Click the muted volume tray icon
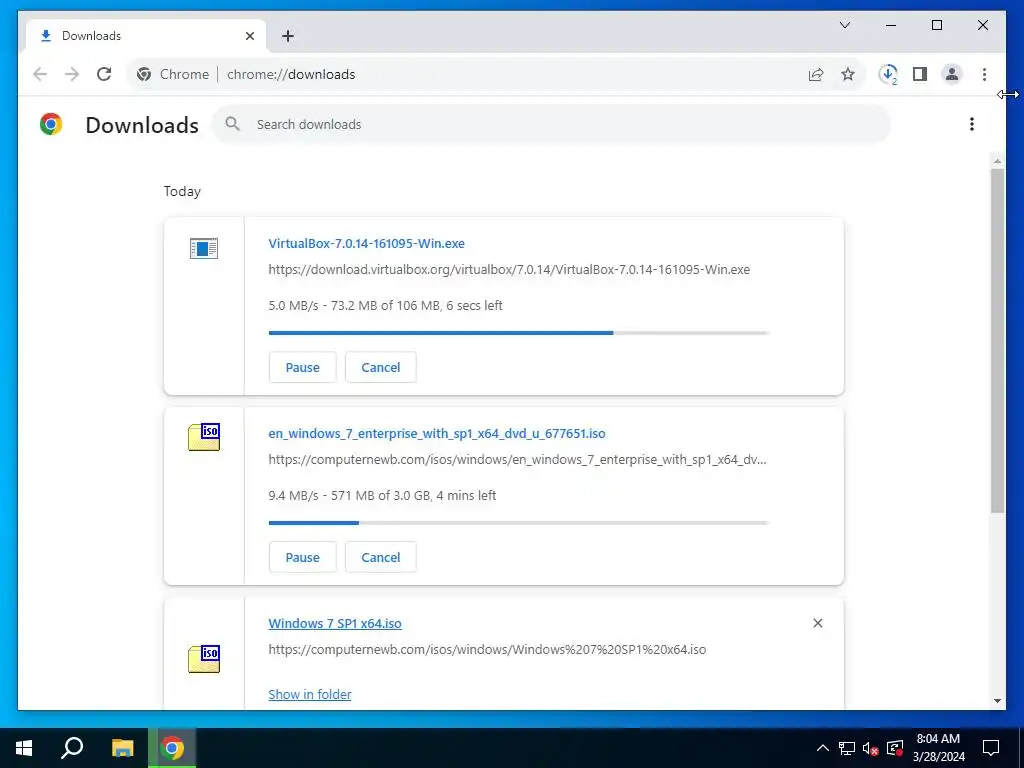This screenshot has width=1024, height=768. click(x=871, y=748)
